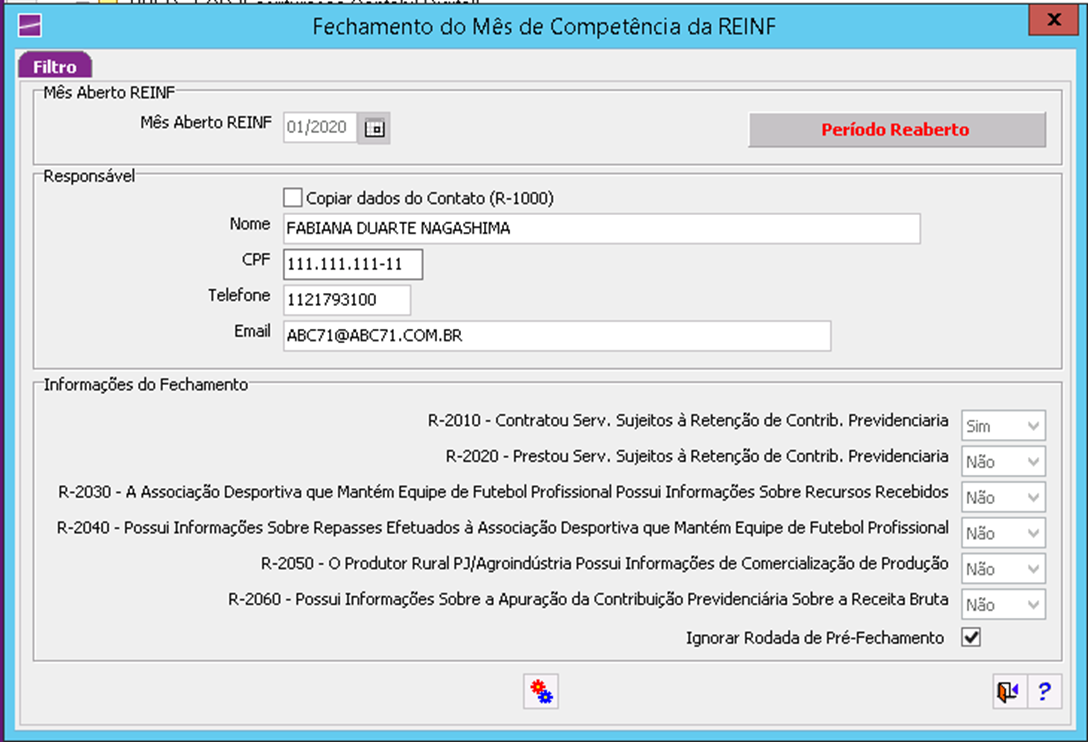This screenshot has width=1088, height=742.
Task: Select the Telefone field
Action: pos(345,299)
